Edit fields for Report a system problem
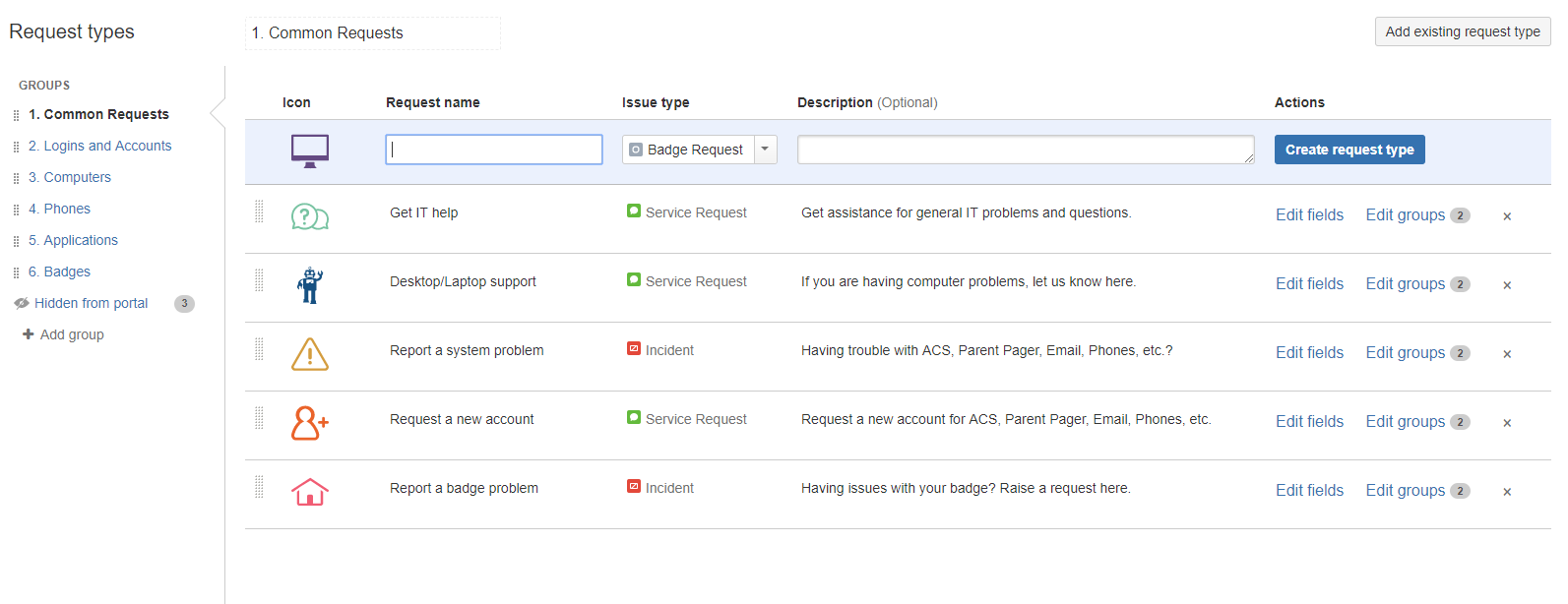The height and width of the screenshot is (604, 1568). click(1309, 352)
